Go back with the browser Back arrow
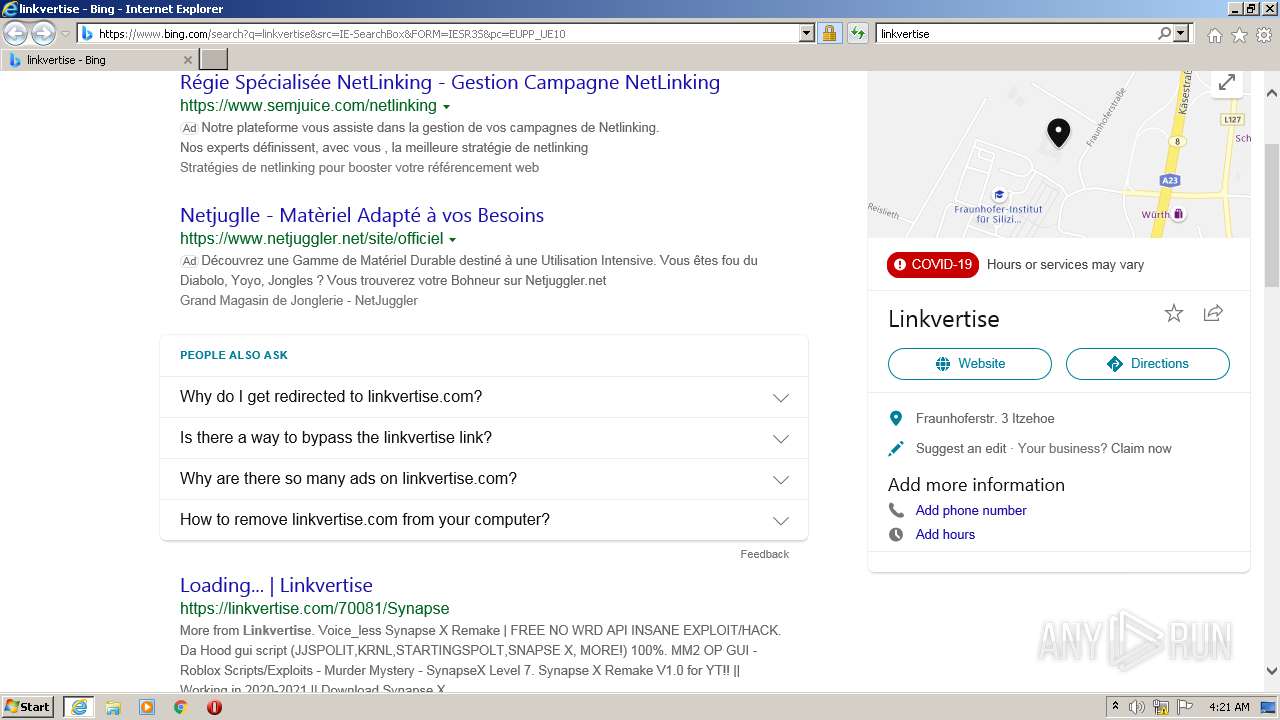Image resolution: width=1280 pixels, height=720 pixels. pyautogui.click(x=15, y=34)
